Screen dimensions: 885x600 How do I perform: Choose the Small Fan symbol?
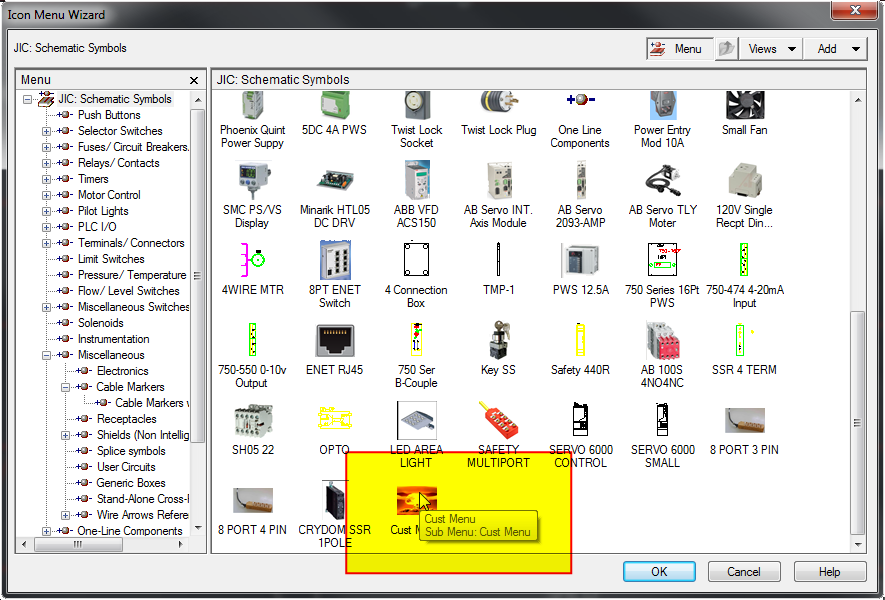coord(744,106)
